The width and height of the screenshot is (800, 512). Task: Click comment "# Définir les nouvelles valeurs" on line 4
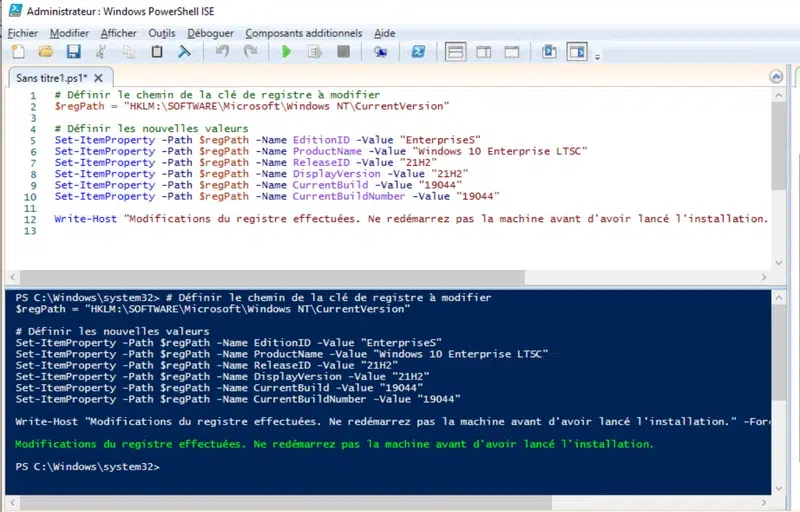(x=151, y=129)
